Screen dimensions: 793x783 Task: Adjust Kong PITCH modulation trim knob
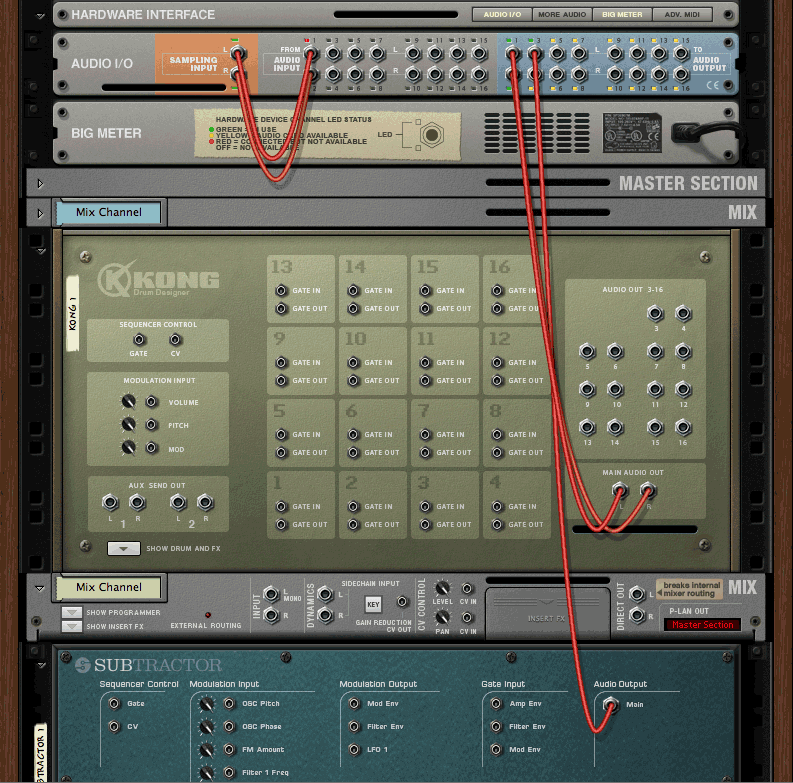[x=128, y=424]
